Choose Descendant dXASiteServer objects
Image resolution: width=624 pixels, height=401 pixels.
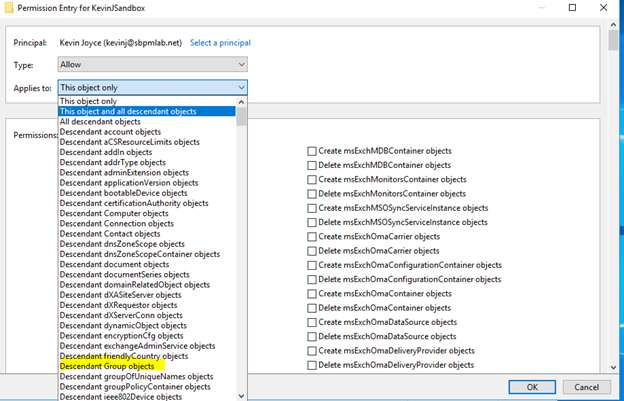tap(147, 295)
